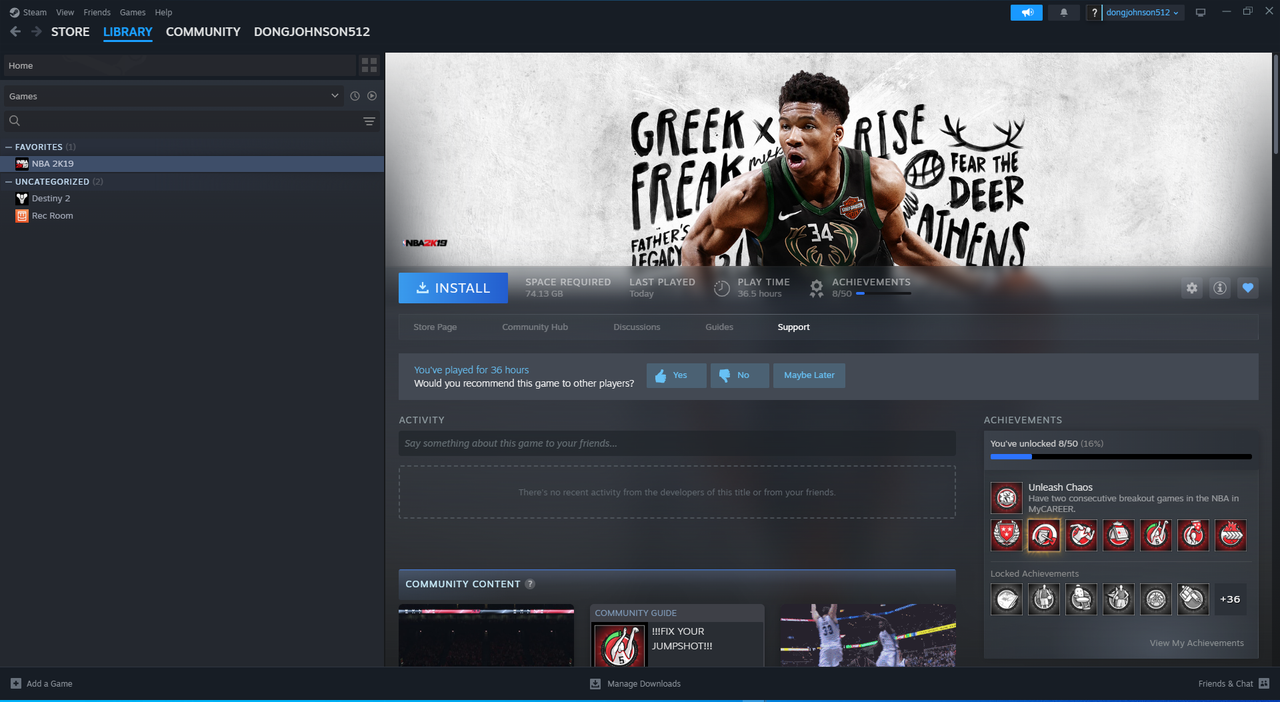Select NBA 2K19 in the library list

point(192,163)
